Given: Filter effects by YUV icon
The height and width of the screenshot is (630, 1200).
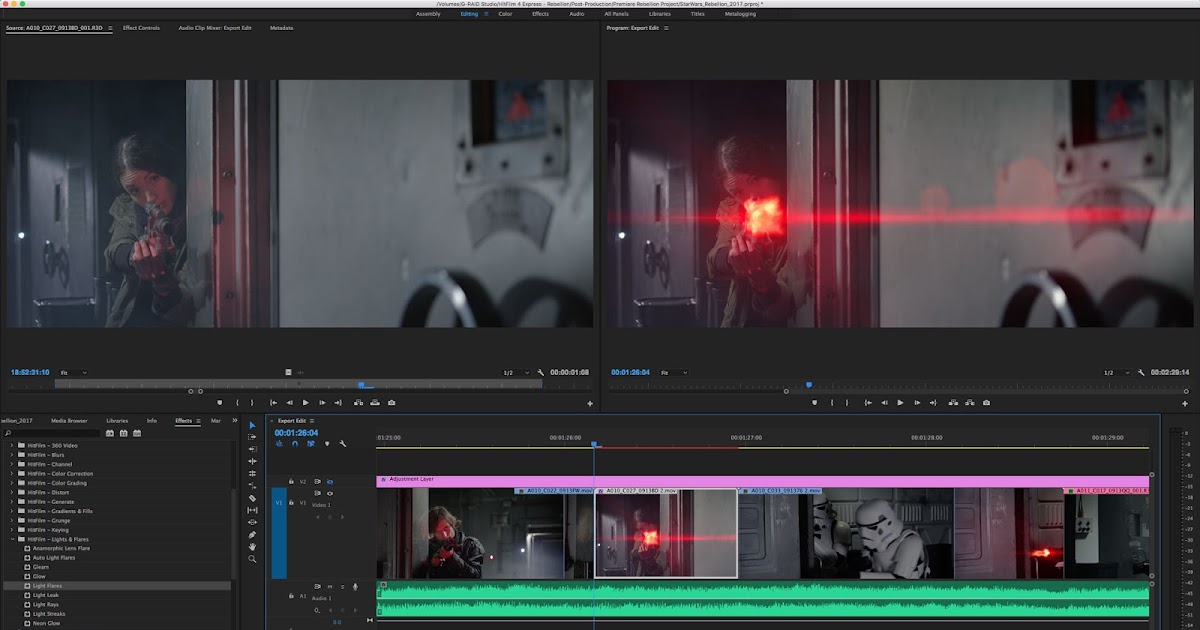Looking at the screenshot, I should coord(136,433).
